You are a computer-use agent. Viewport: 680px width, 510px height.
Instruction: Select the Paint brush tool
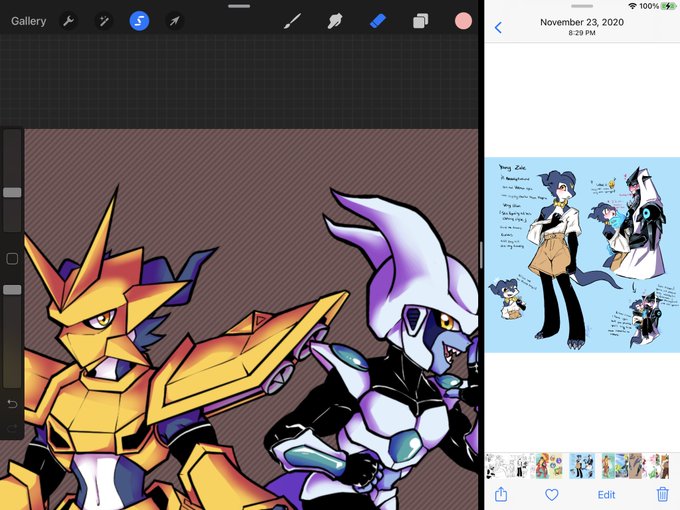point(292,21)
